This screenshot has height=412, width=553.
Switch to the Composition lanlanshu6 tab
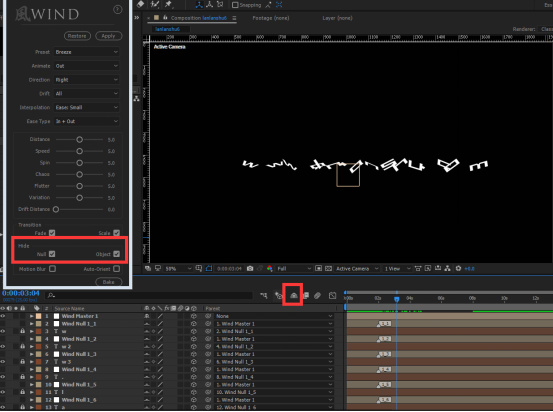199,18
